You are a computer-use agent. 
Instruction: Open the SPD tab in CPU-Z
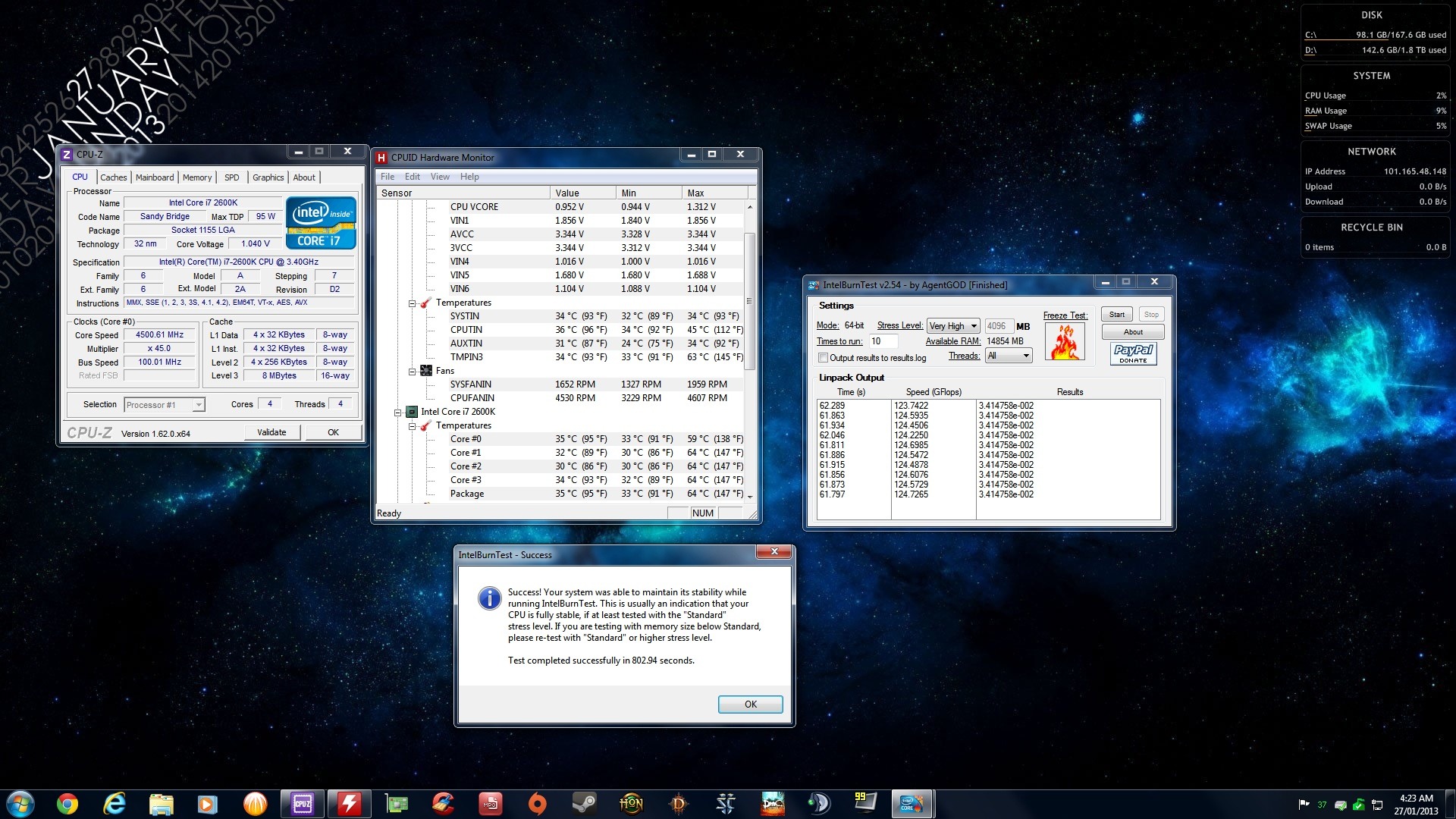click(x=232, y=177)
